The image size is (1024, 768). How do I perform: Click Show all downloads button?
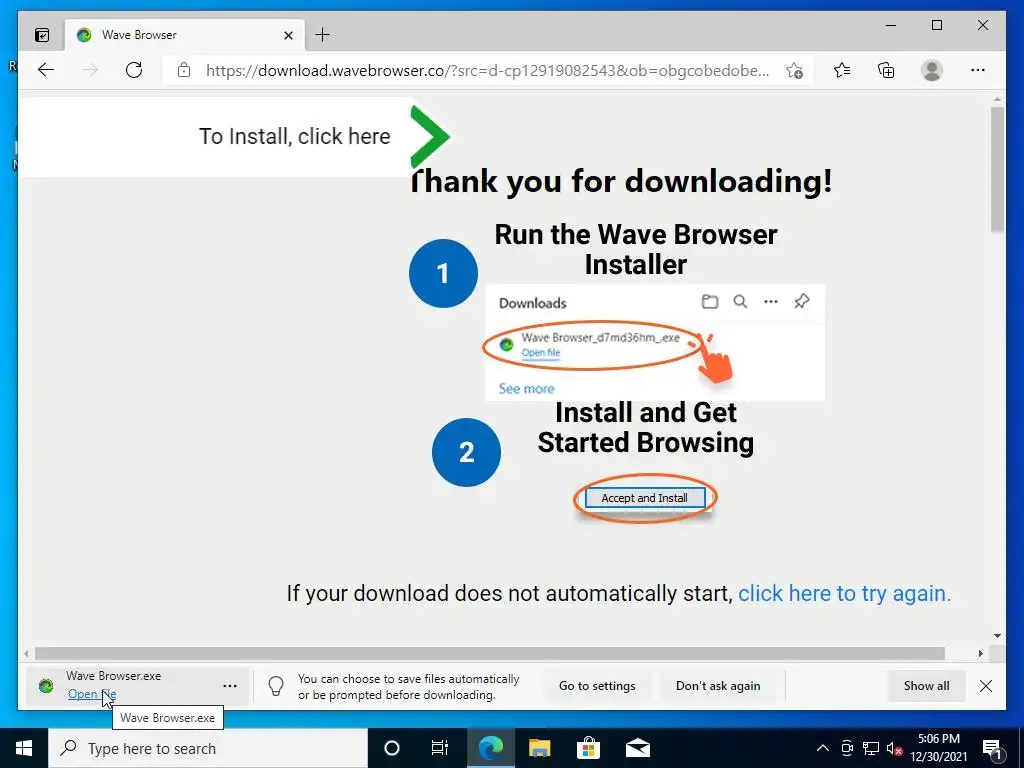coord(926,686)
